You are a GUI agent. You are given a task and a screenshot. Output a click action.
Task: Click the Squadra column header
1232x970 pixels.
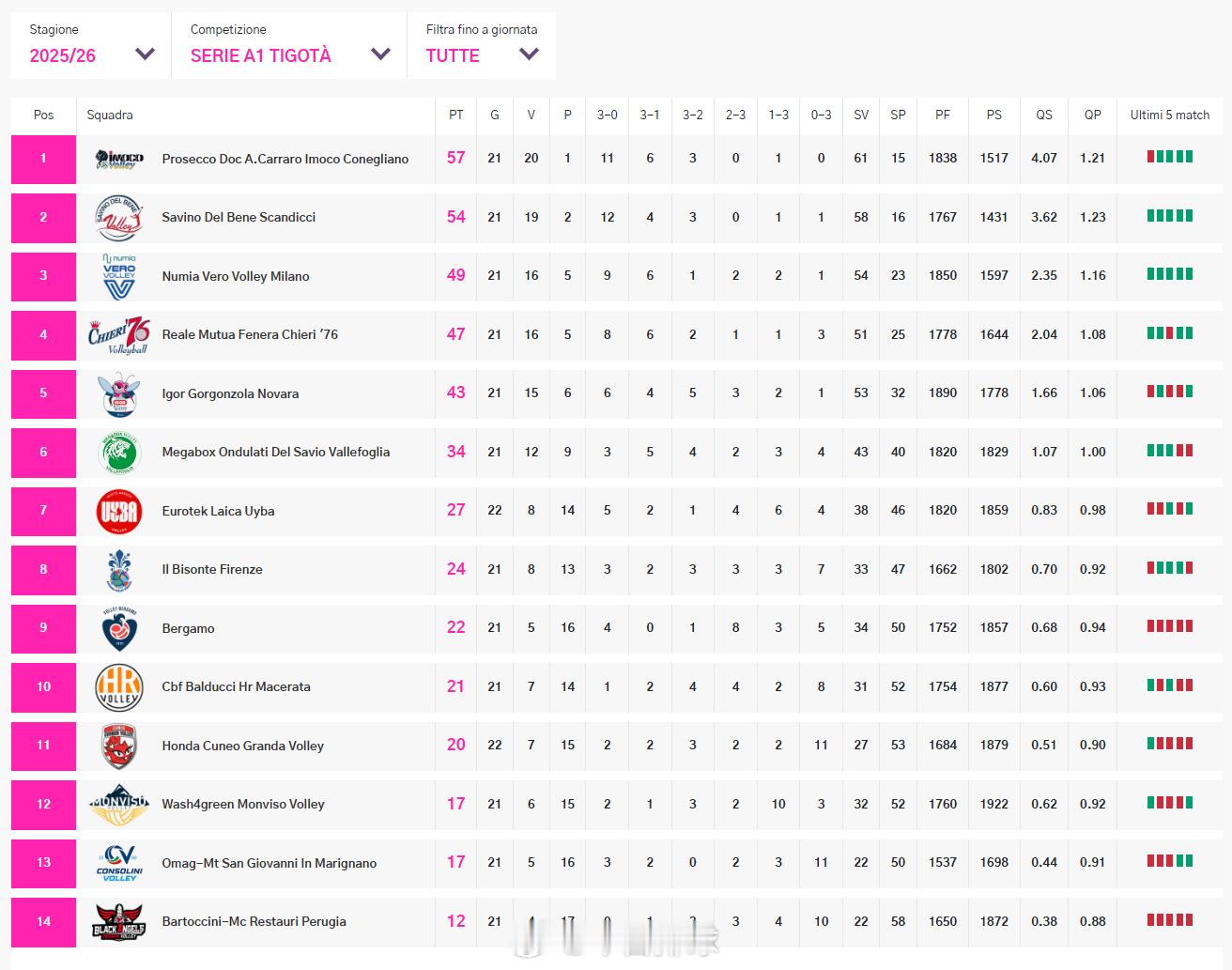[110, 115]
